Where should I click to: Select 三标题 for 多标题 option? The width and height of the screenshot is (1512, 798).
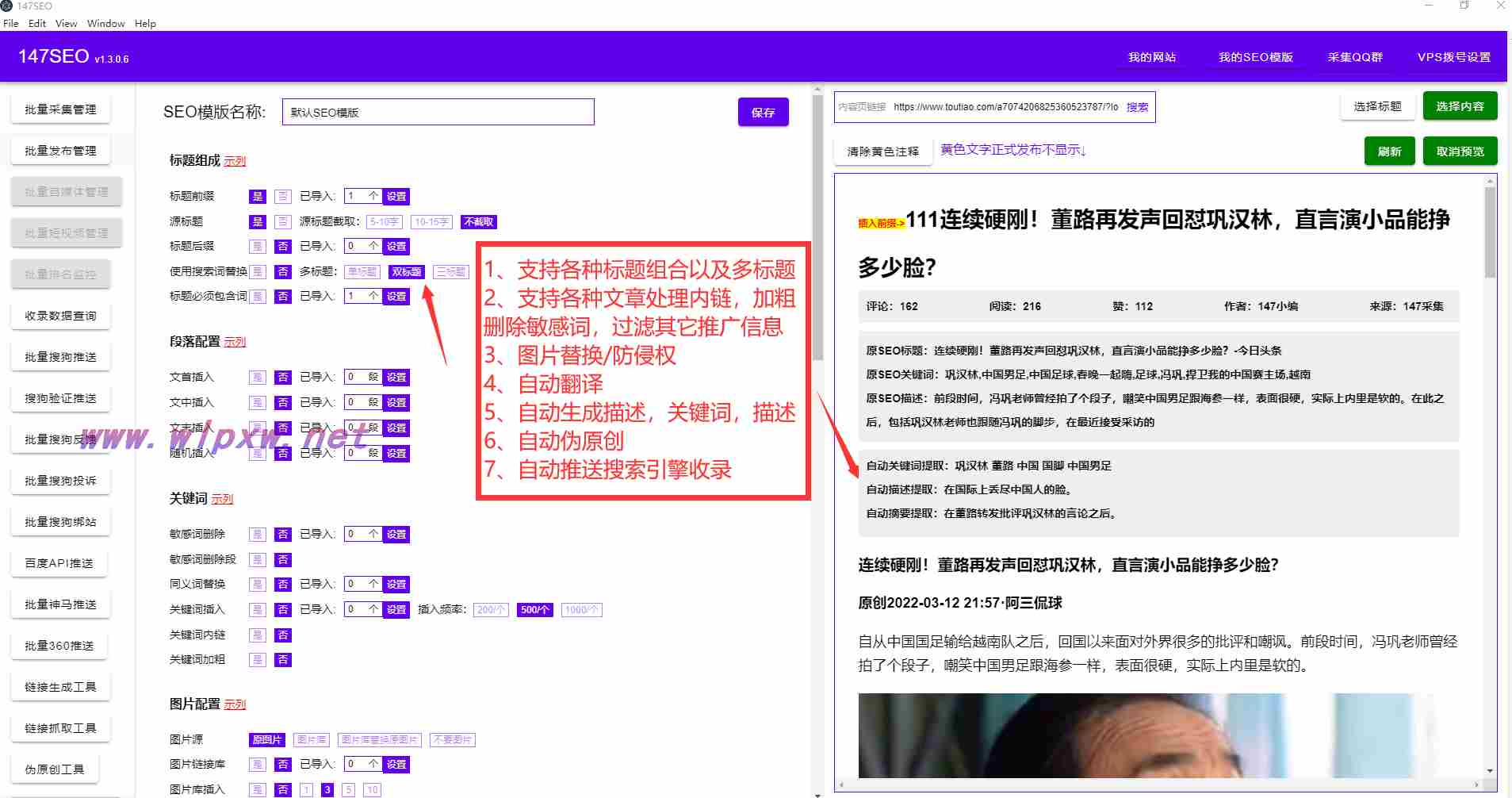pos(451,272)
